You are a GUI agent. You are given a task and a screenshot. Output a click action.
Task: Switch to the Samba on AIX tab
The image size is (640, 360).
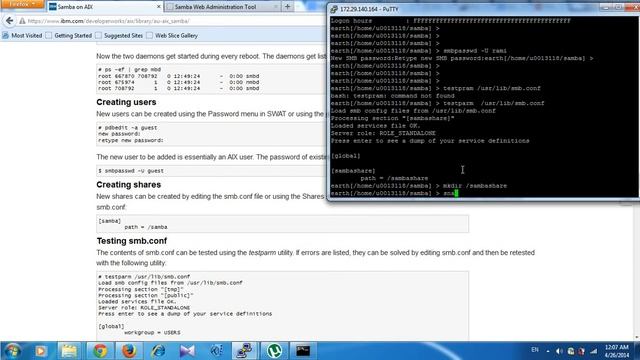tap(105, 7)
